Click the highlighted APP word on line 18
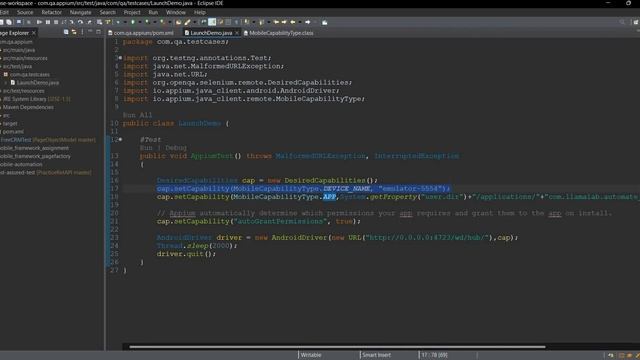Image resolution: width=640 pixels, height=360 pixels. coord(329,197)
